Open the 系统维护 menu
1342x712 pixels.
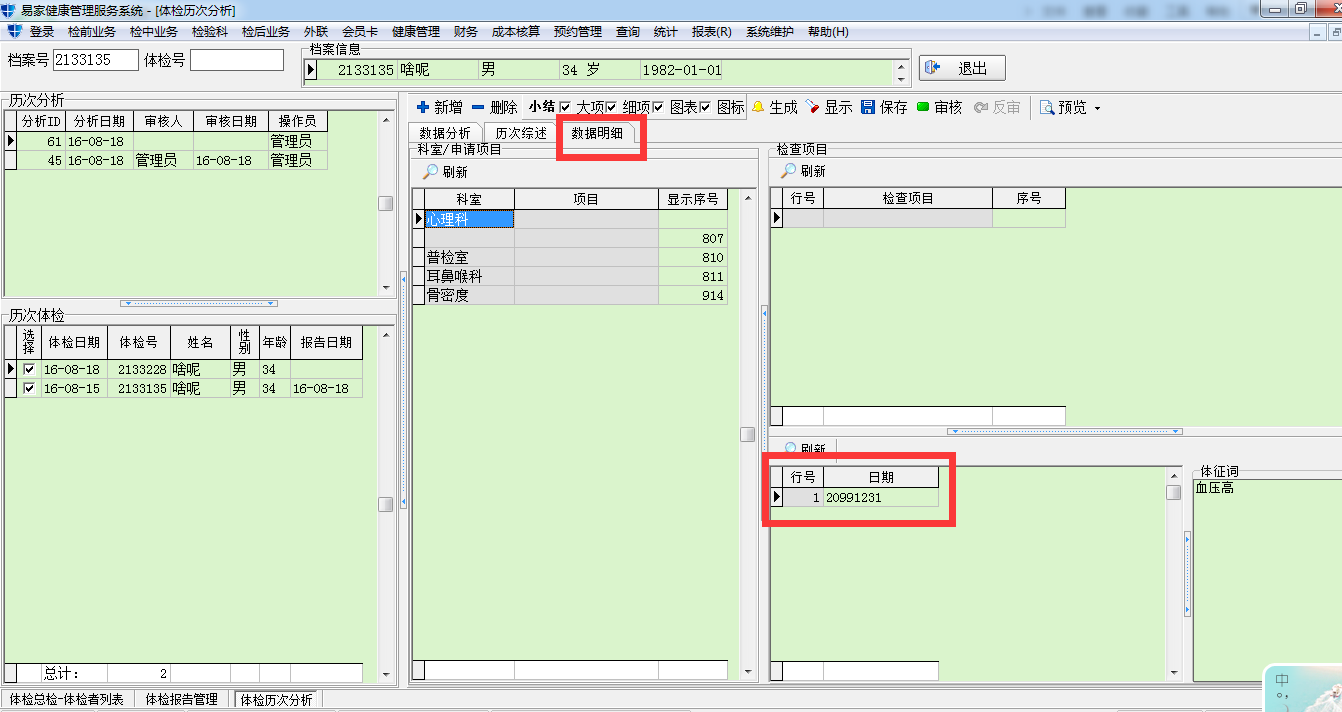click(770, 32)
